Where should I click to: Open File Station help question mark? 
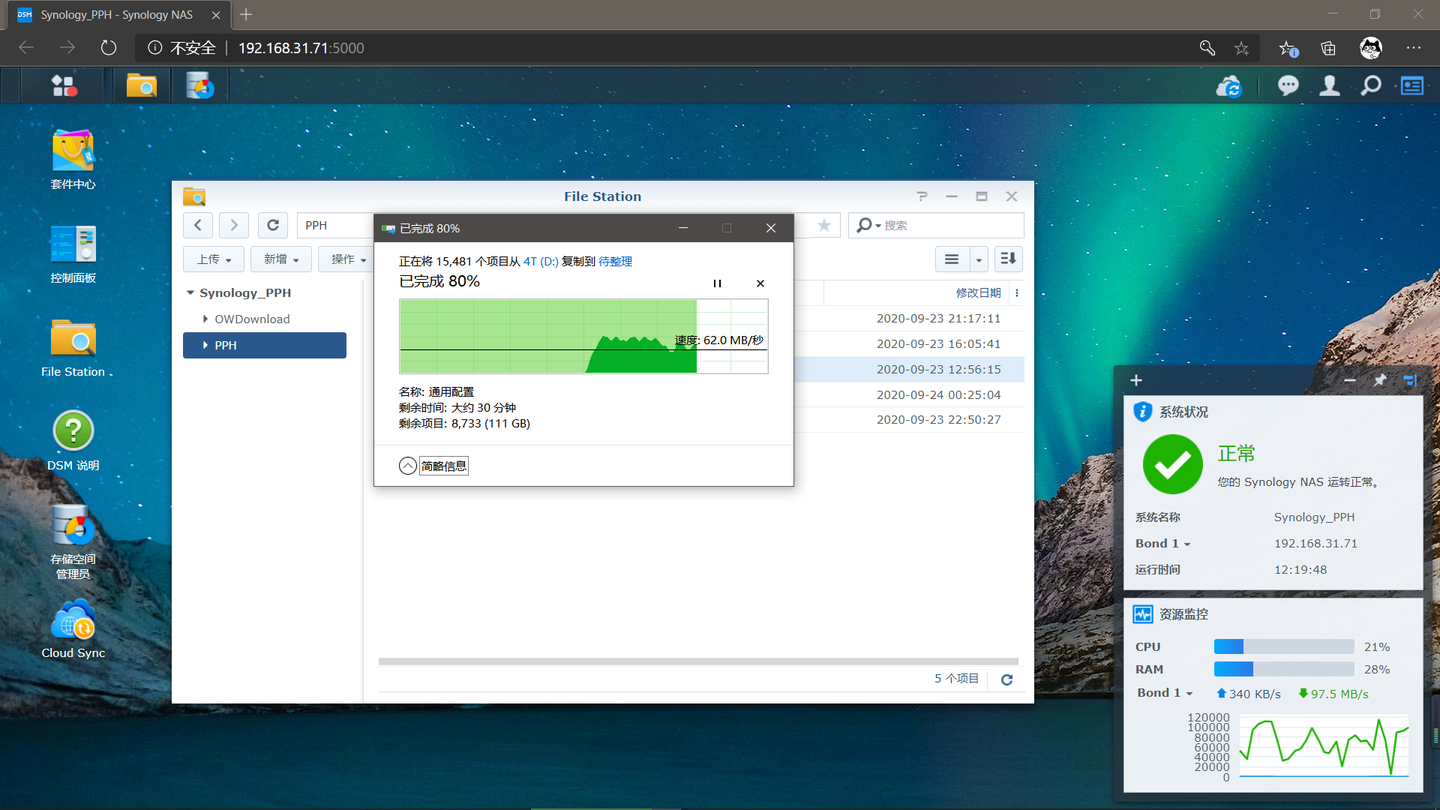click(922, 196)
